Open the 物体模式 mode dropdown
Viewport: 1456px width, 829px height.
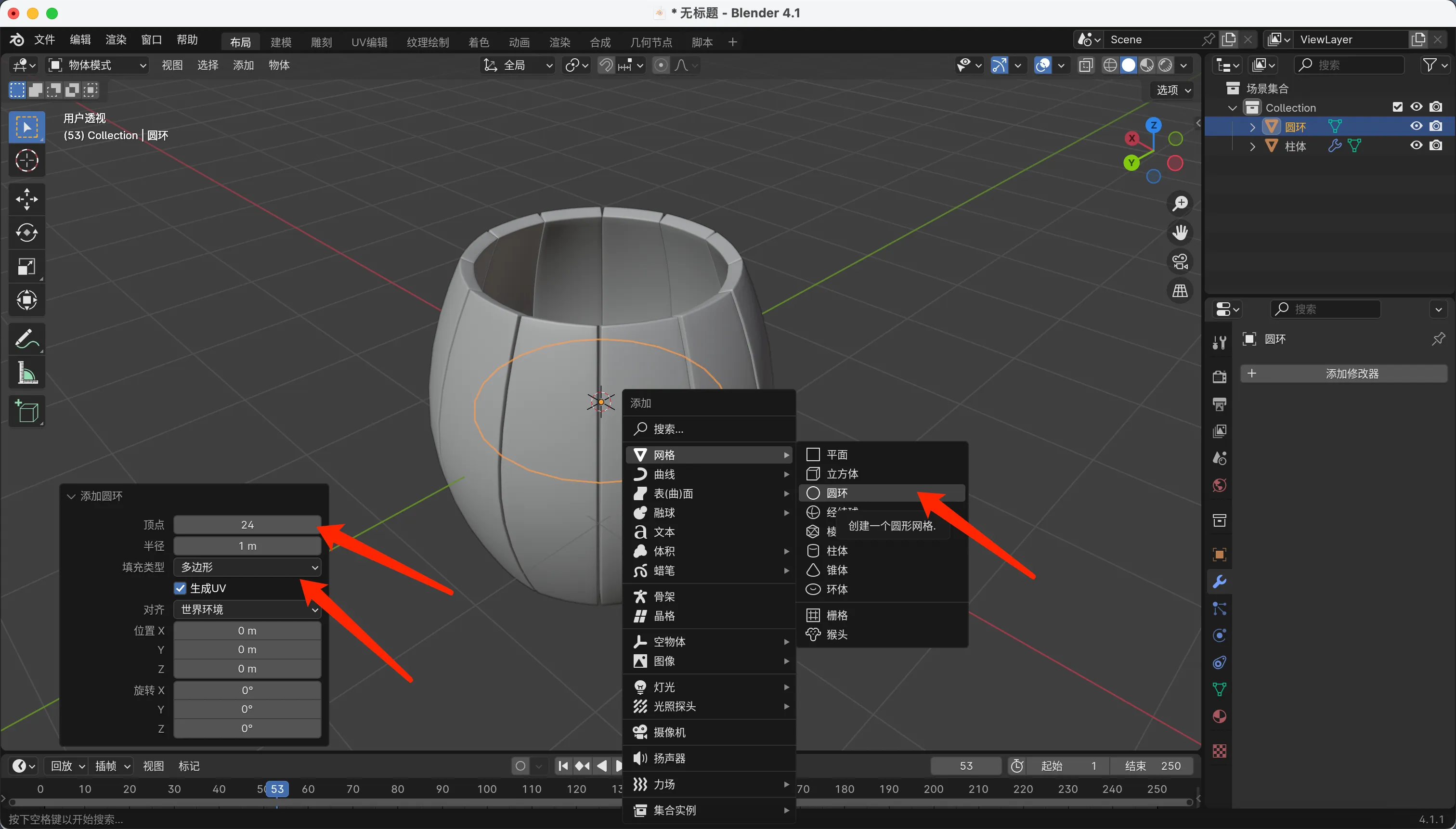coord(98,65)
